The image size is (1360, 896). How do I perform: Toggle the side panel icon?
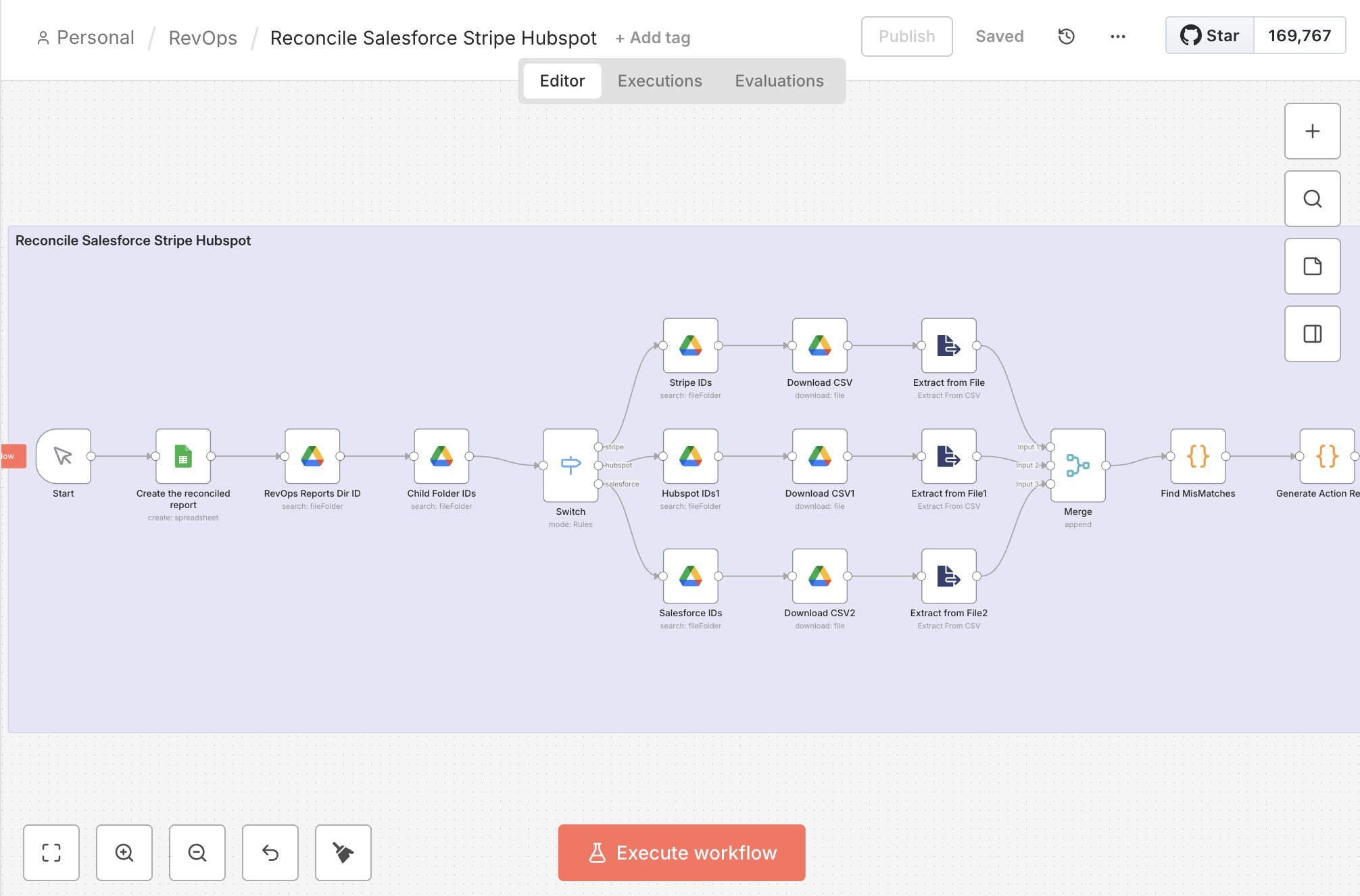point(1312,334)
